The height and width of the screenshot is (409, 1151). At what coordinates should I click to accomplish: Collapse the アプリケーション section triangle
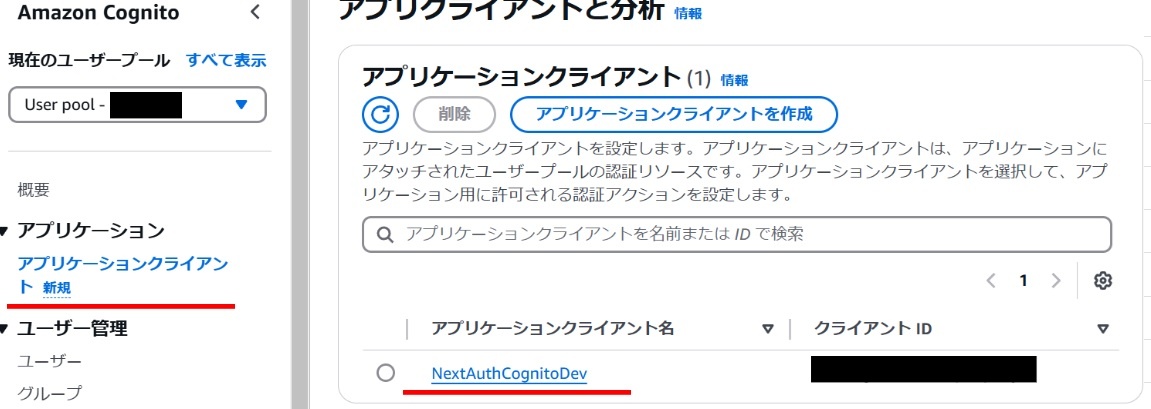(x=4, y=231)
